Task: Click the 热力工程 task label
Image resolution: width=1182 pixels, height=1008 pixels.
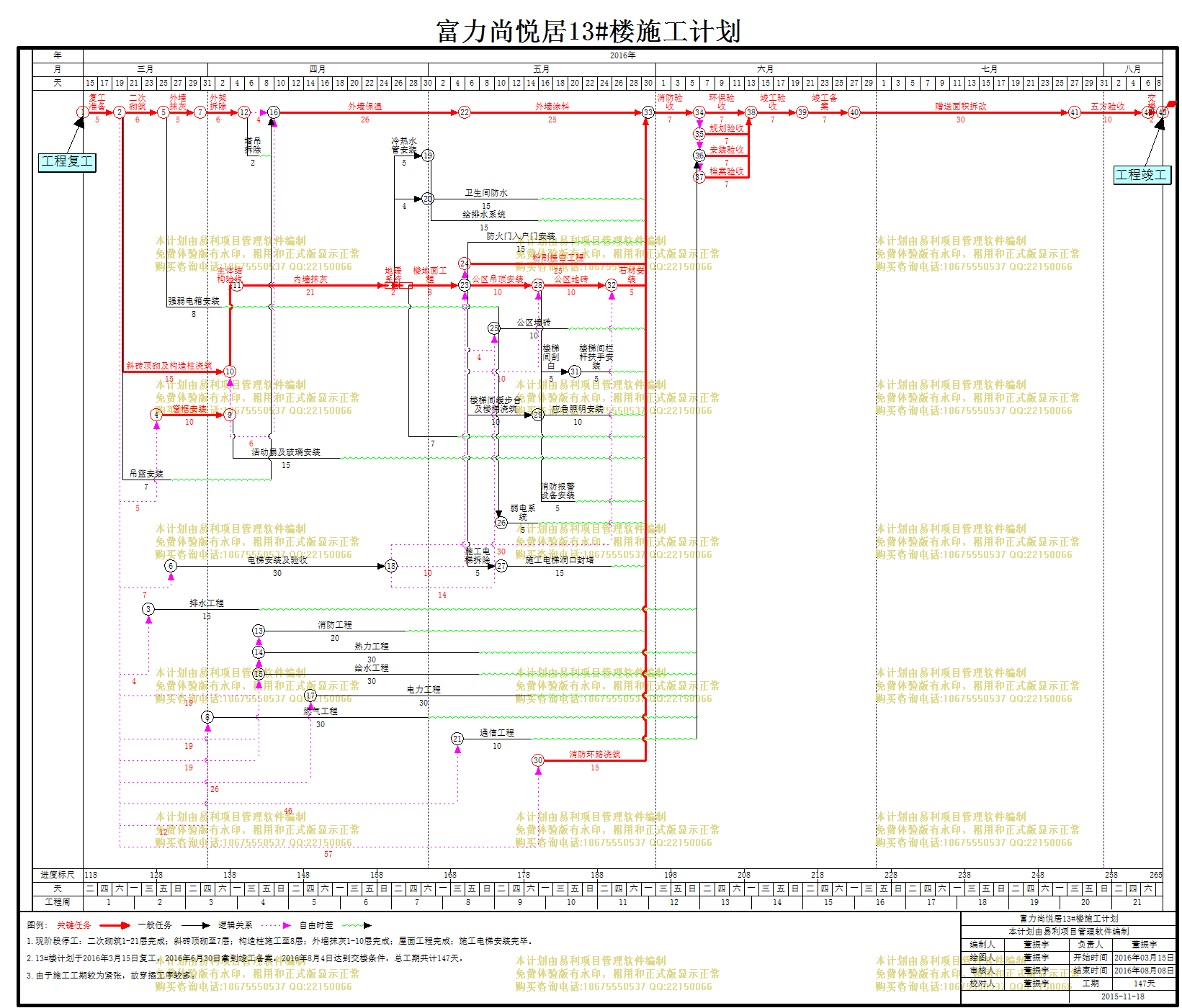Action: coord(372,647)
